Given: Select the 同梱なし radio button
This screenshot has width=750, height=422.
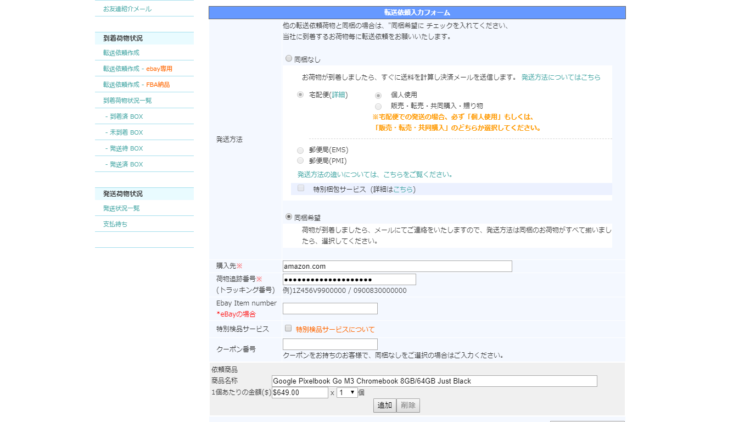Looking at the screenshot, I should coord(289,59).
